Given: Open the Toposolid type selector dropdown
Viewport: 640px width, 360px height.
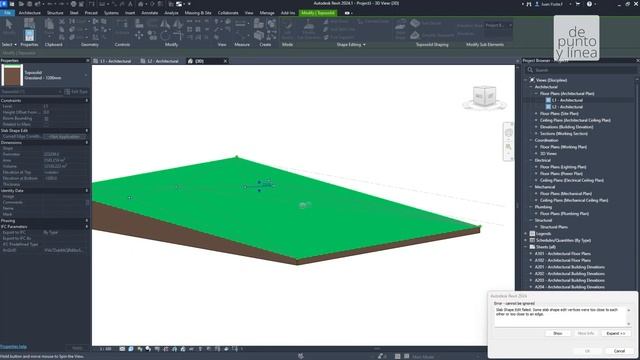Looking at the screenshot, I should click(x=86, y=75).
